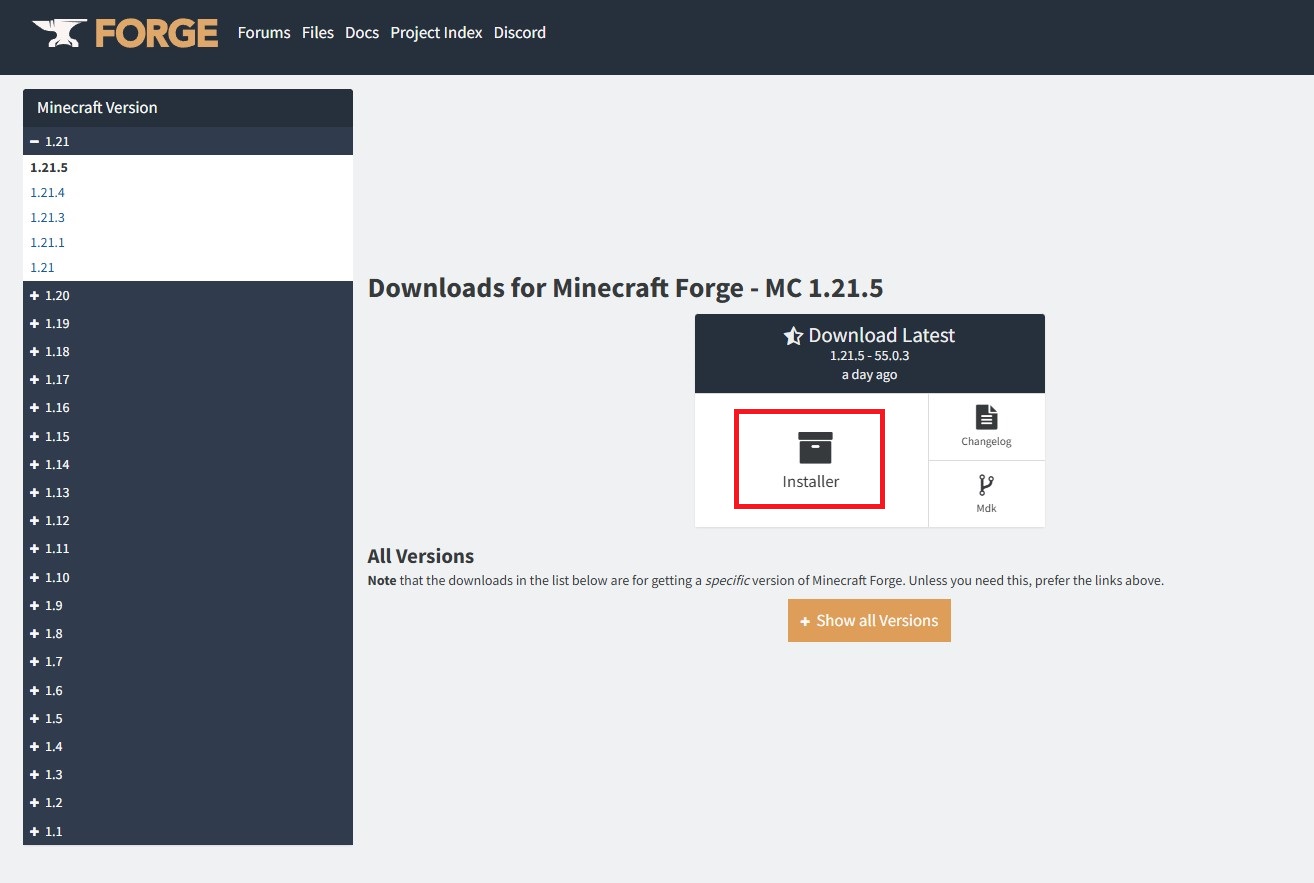
Task: Click the Forge anvil logo
Action: [x=125, y=33]
